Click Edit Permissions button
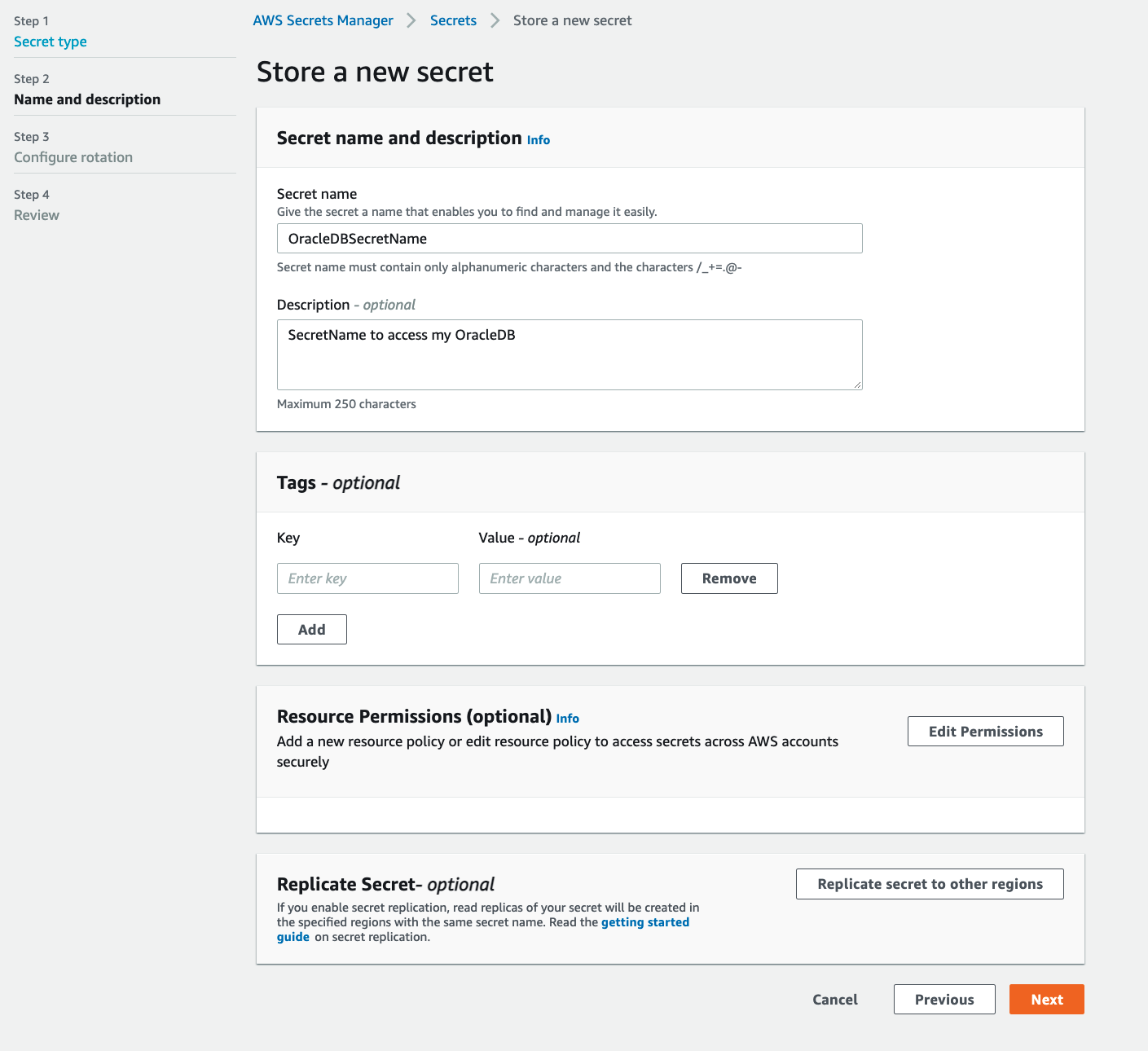Screen dimensions: 1148x1051 coord(986,732)
